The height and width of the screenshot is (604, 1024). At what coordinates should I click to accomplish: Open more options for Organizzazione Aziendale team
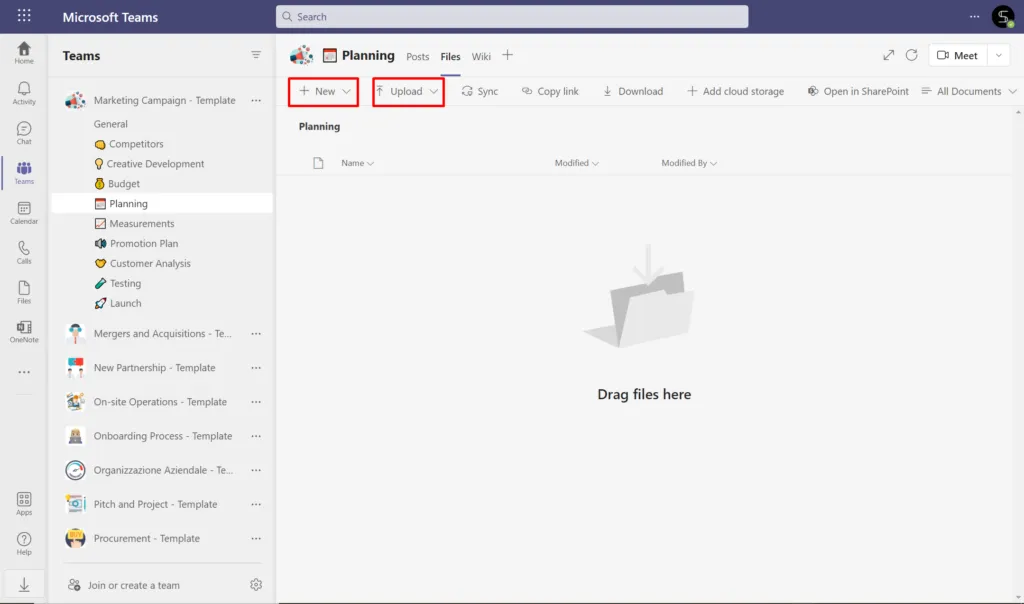coord(256,470)
